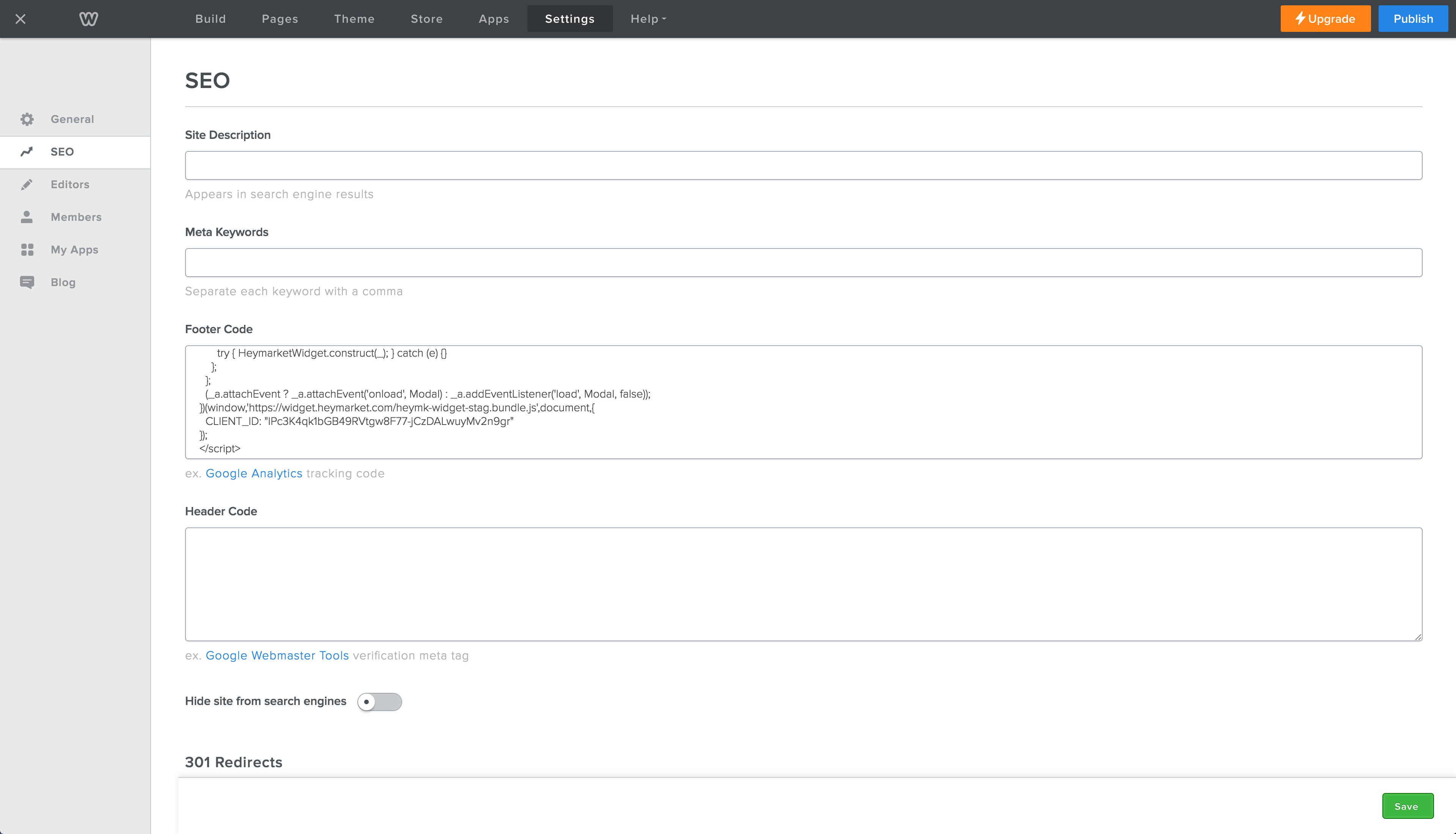This screenshot has height=834, width=1456.
Task: Open Members settings in sidebar
Action: (75, 217)
